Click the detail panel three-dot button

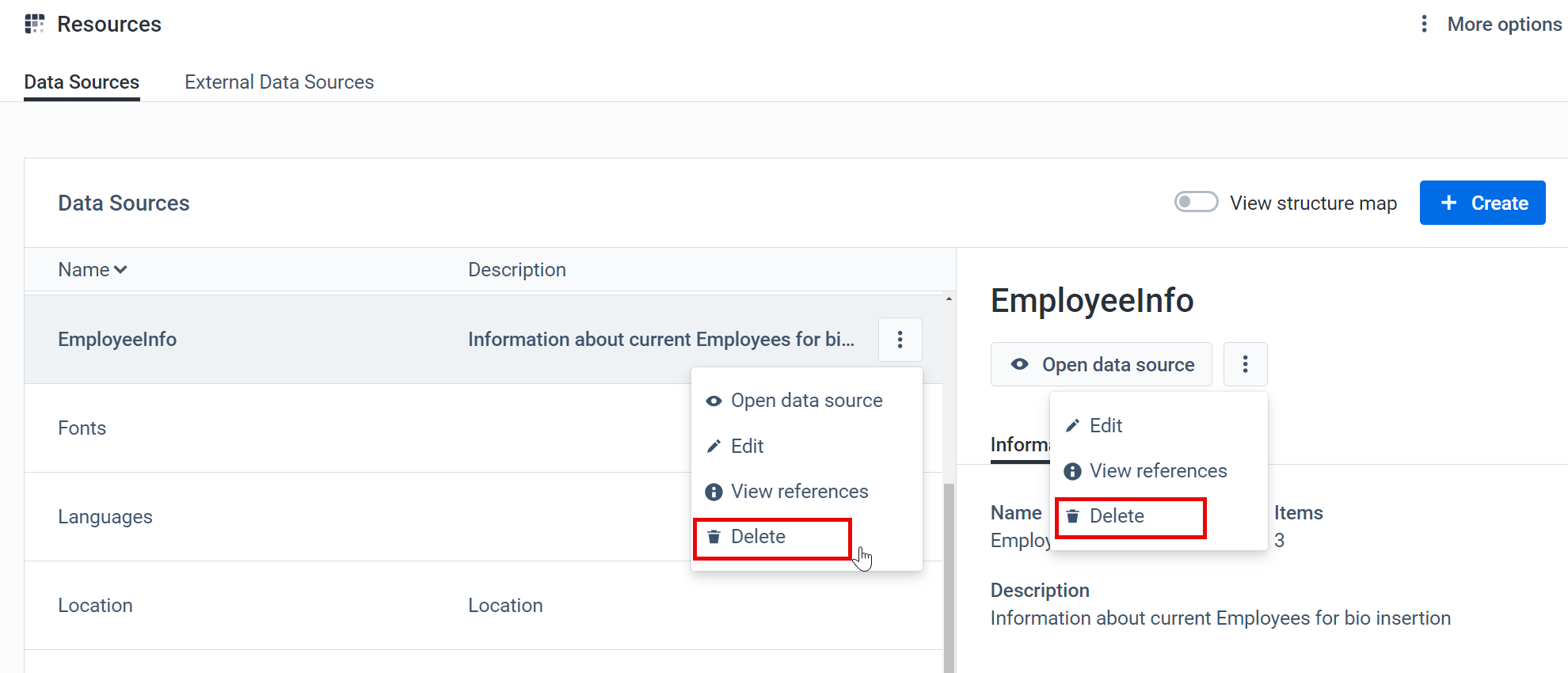click(x=1245, y=364)
